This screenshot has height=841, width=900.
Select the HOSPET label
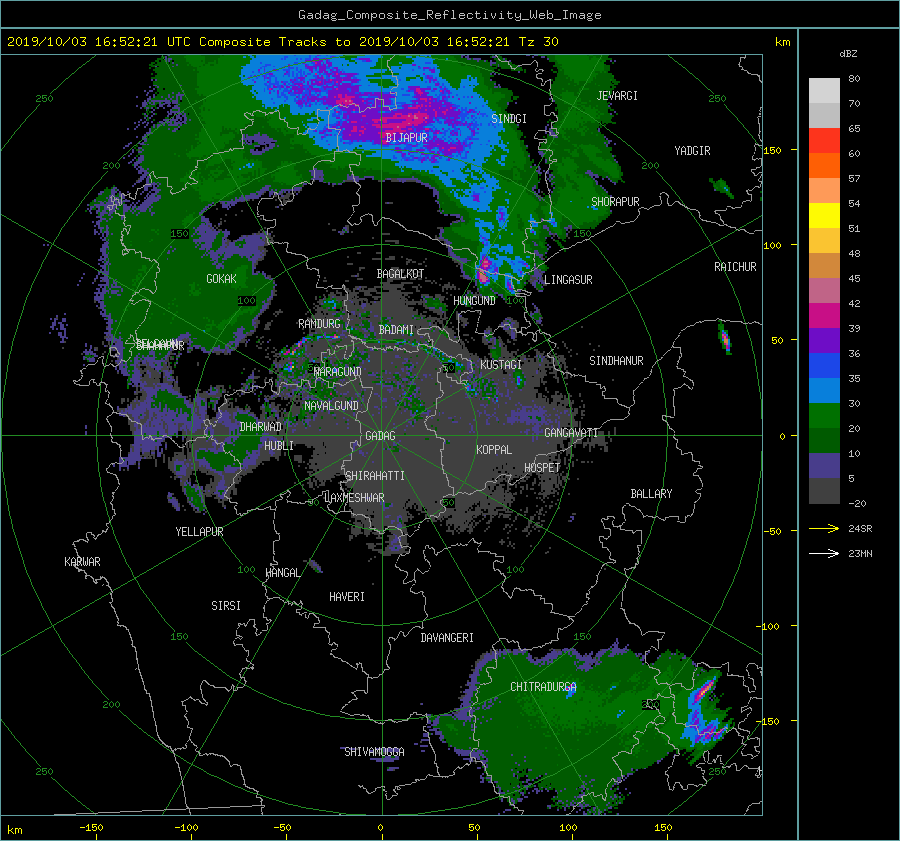click(x=542, y=468)
